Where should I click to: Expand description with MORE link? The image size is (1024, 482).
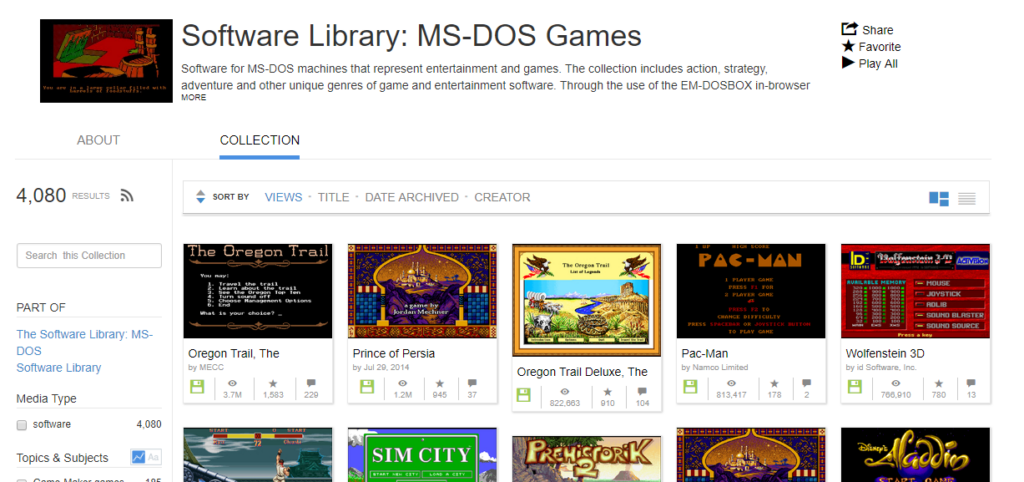coord(193,97)
